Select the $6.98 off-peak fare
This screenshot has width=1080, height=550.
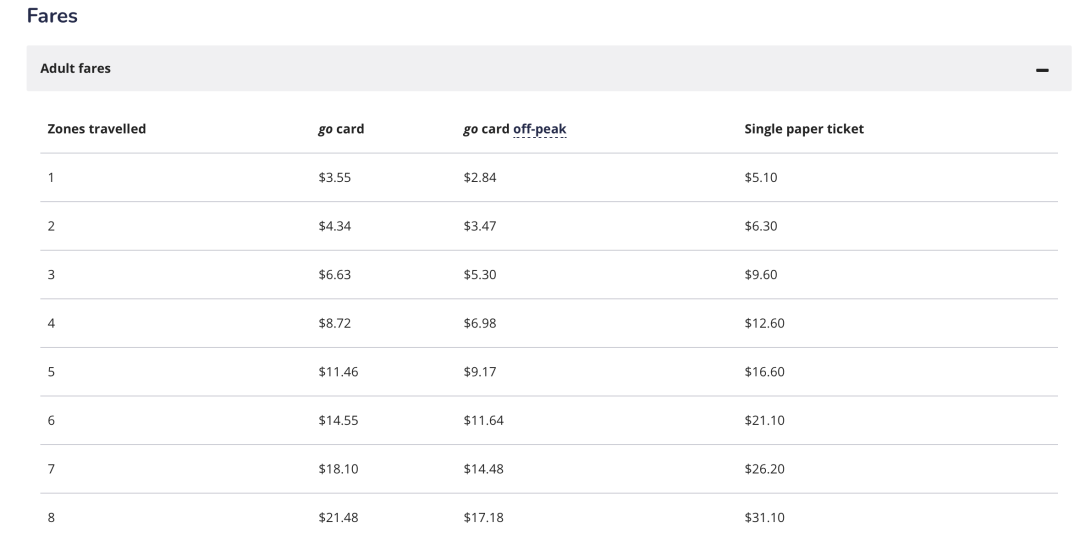[x=480, y=323]
